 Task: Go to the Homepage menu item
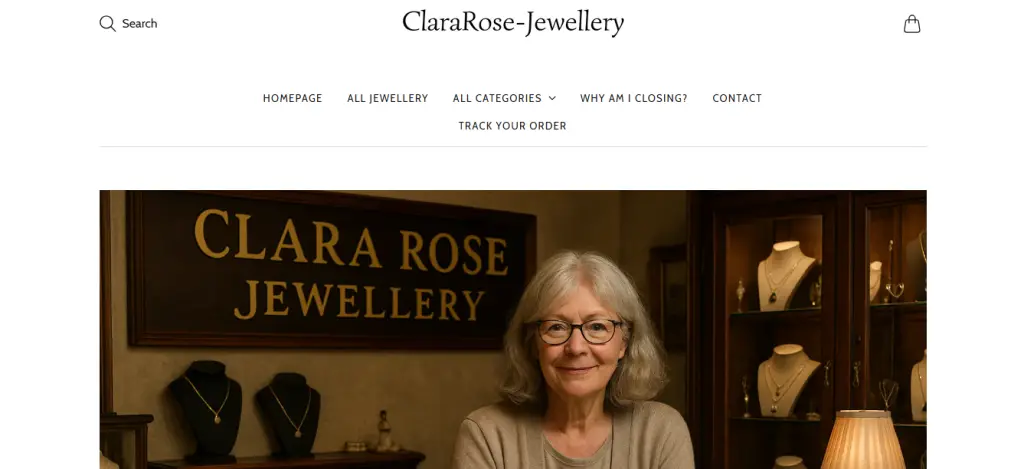pos(293,98)
